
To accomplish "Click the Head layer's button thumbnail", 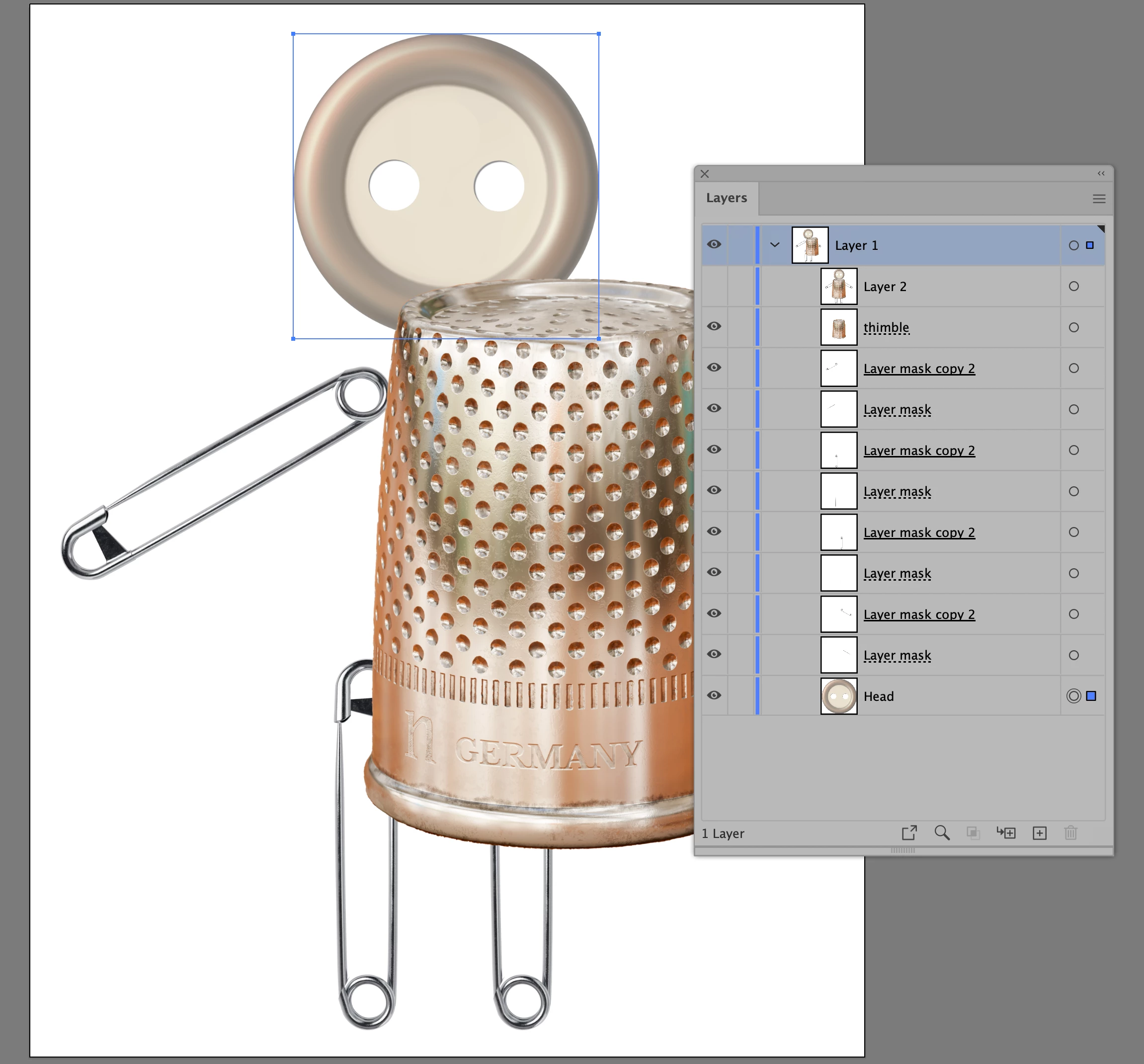I will 838,696.
